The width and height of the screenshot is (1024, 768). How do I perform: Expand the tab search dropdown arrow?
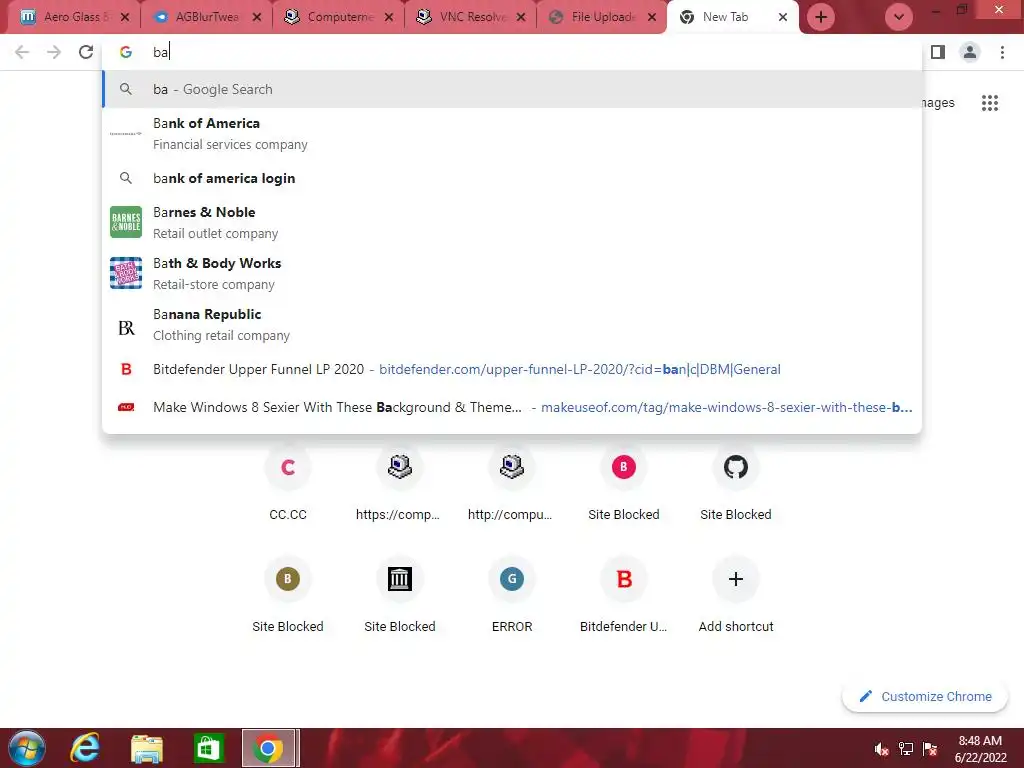click(899, 17)
